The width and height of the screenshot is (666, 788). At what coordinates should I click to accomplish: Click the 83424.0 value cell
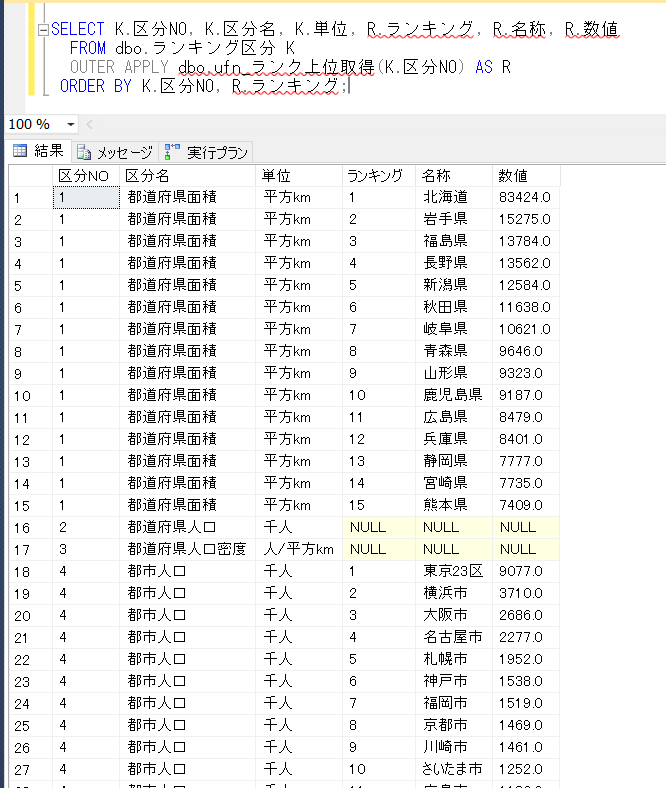(526, 197)
